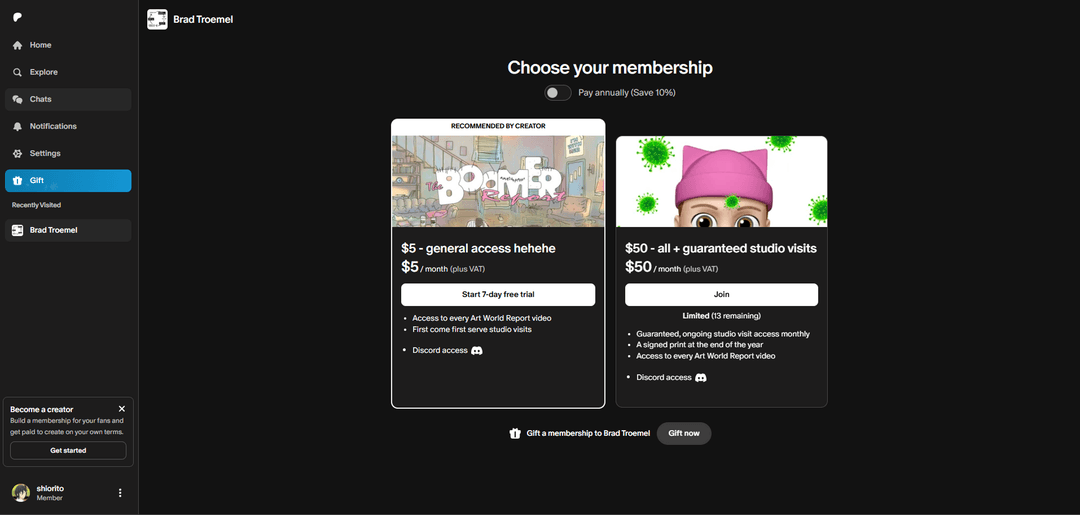
Task: Toggle the Pay annually switch
Action: pos(558,93)
